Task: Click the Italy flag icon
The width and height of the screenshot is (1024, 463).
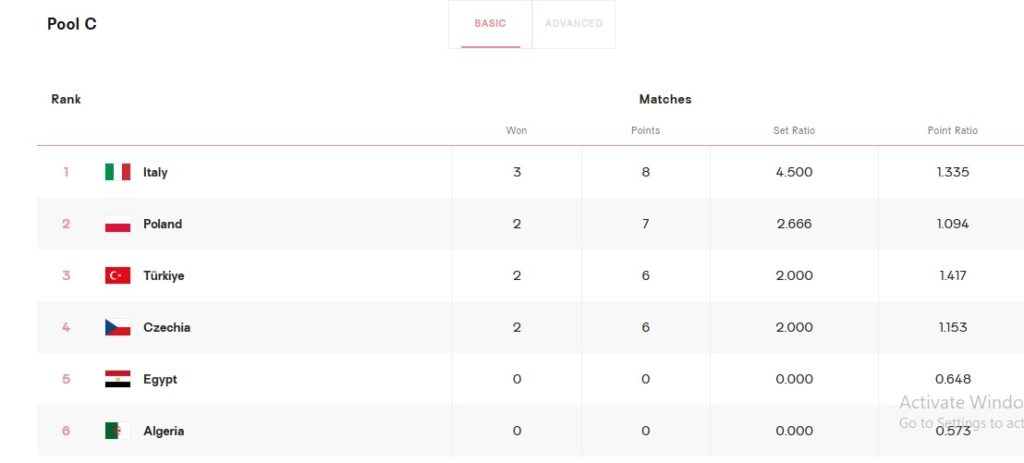Action: [117, 172]
